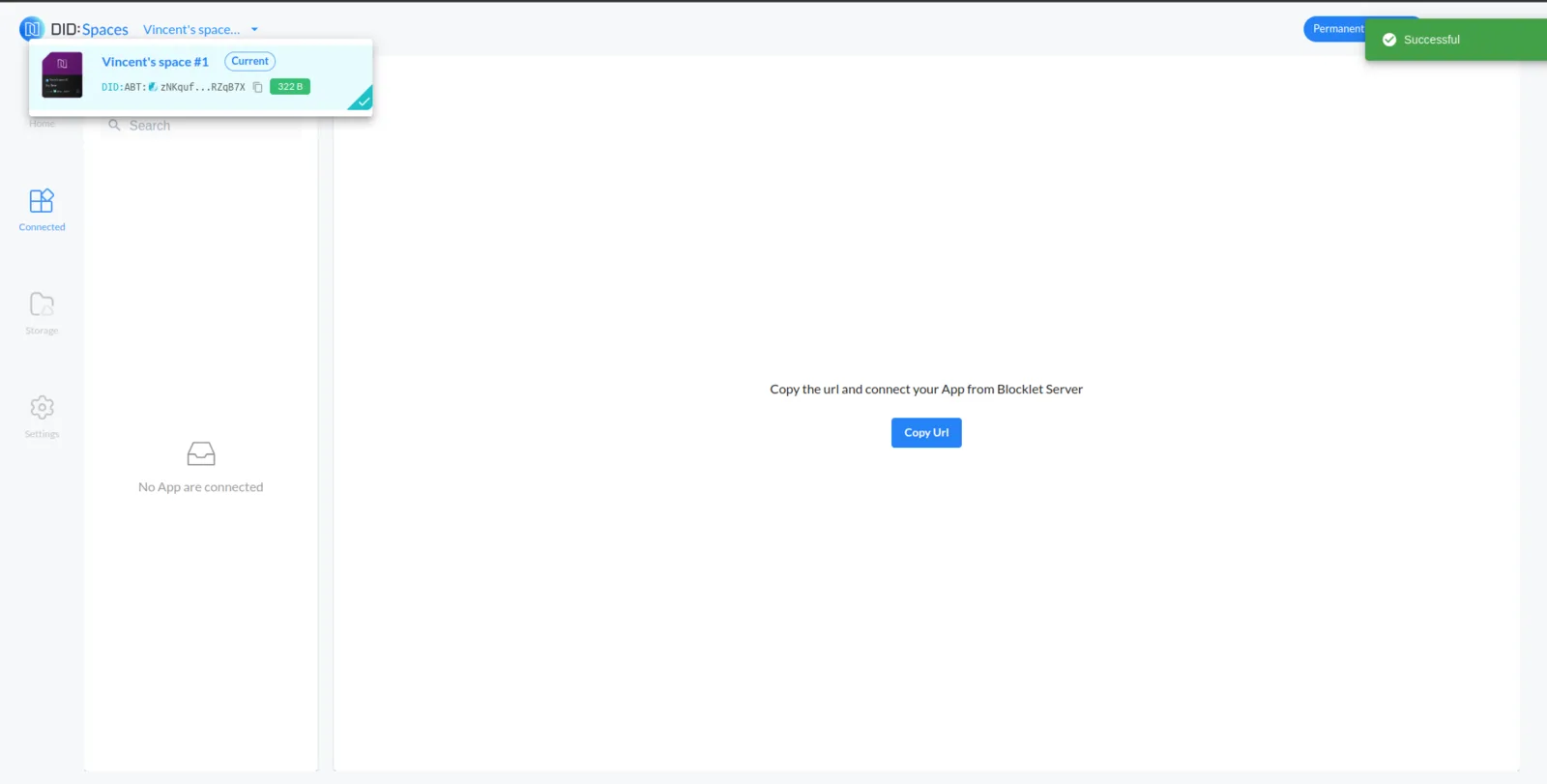
Task: Click the Successful notification check icon
Action: tap(1389, 40)
